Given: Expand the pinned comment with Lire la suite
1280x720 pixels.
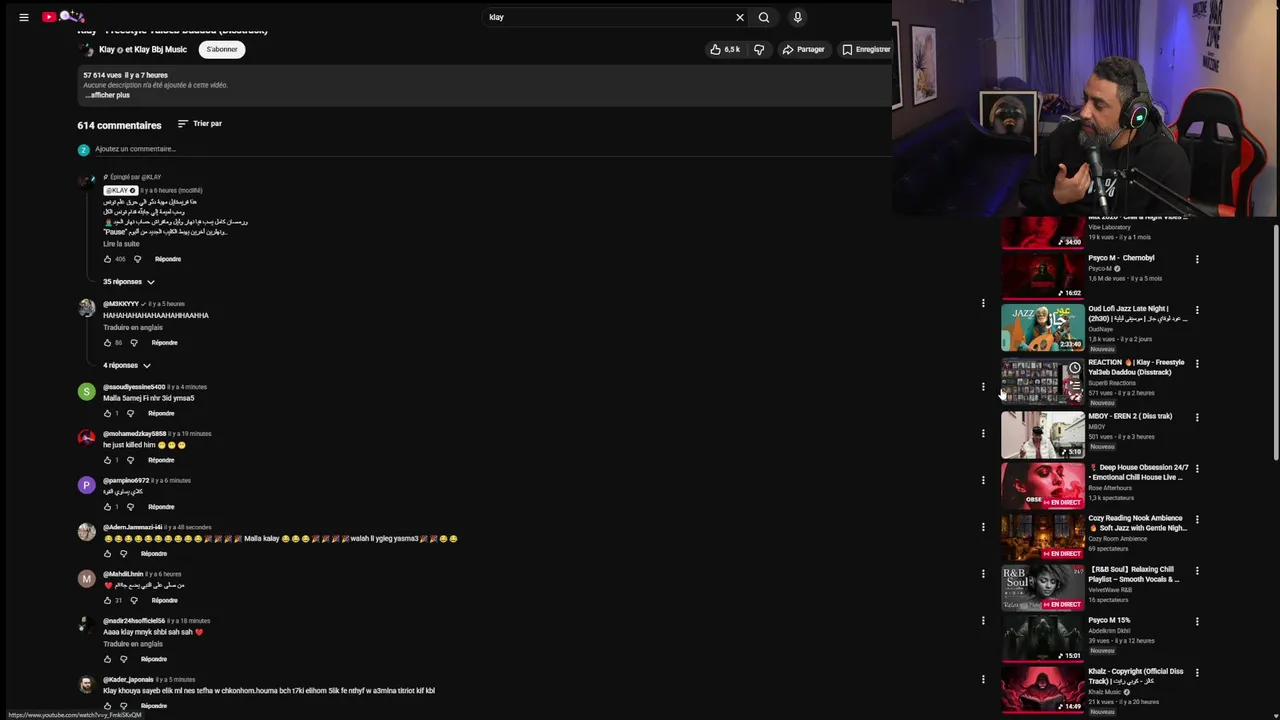Looking at the screenshot, I should [121, 244].
